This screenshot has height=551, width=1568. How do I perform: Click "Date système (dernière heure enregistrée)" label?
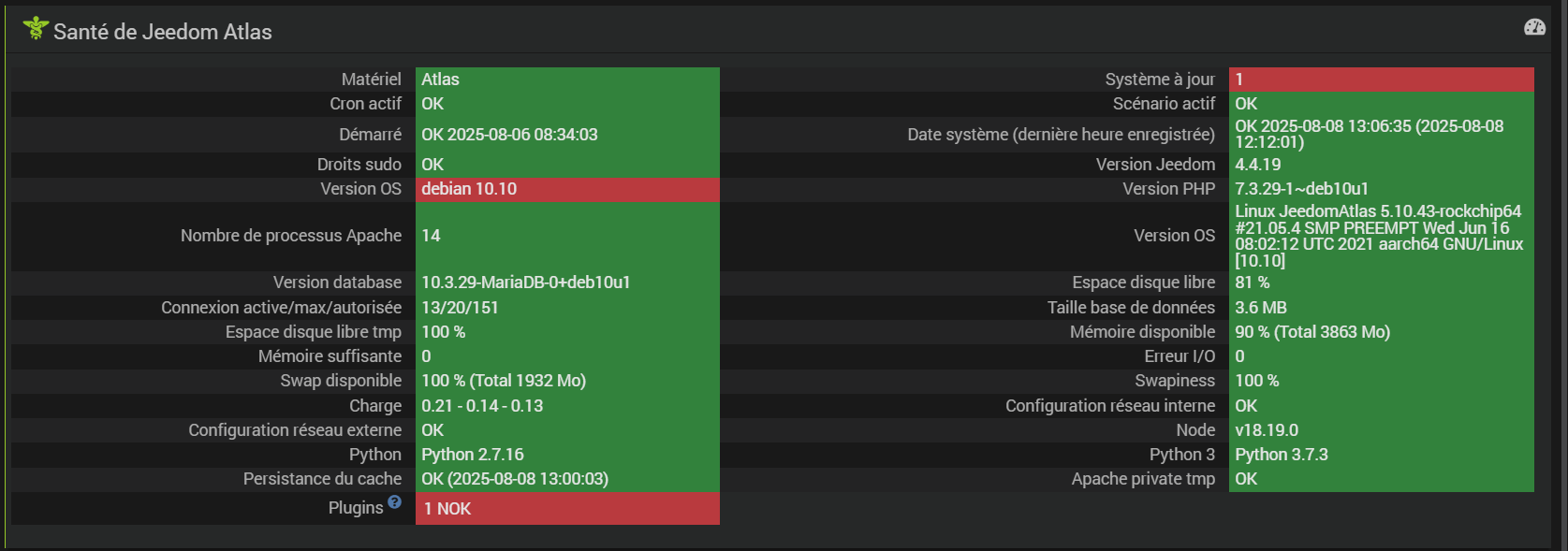point(1061,135)
